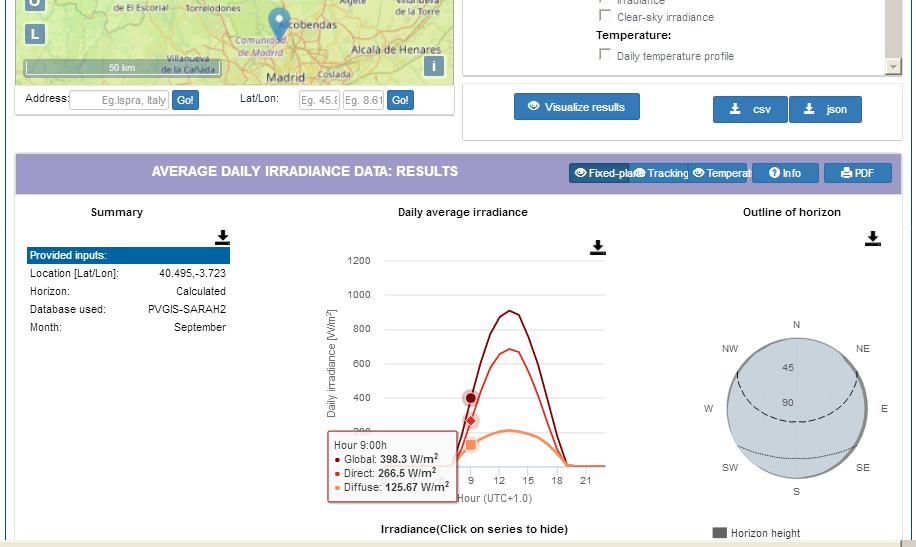Open the map info 'i' button
The image size is (916, 547).
point(433,66)
